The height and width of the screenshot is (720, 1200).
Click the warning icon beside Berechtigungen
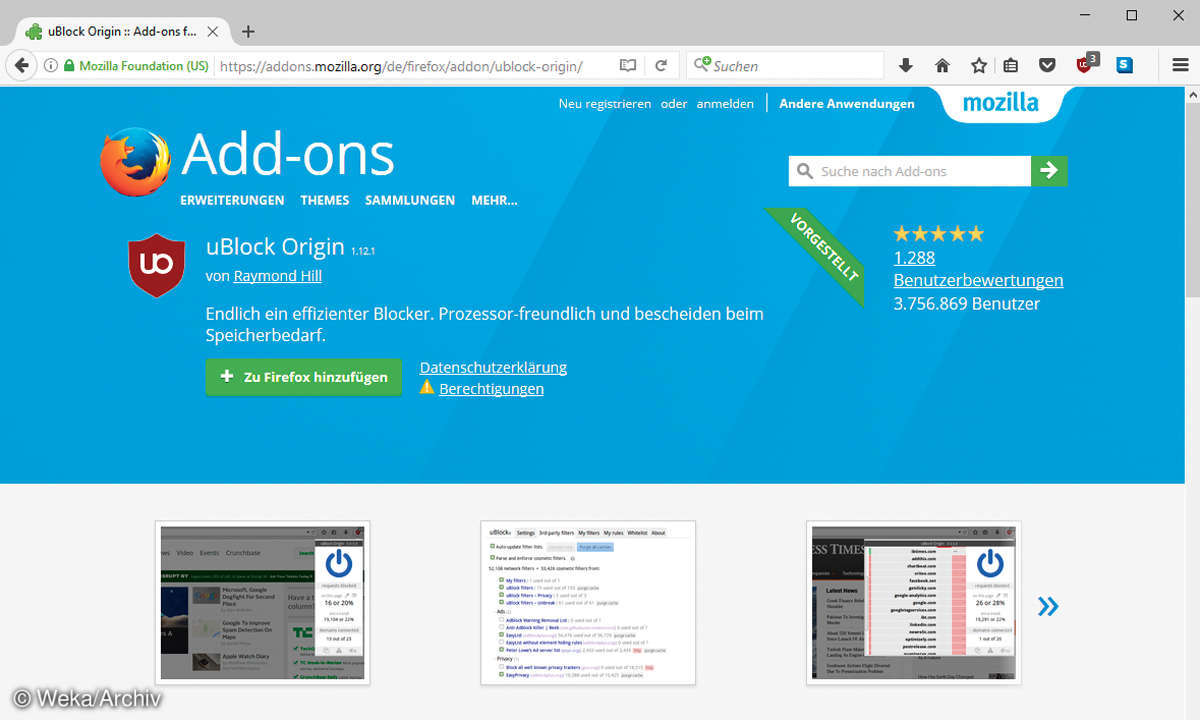[427, 387]
